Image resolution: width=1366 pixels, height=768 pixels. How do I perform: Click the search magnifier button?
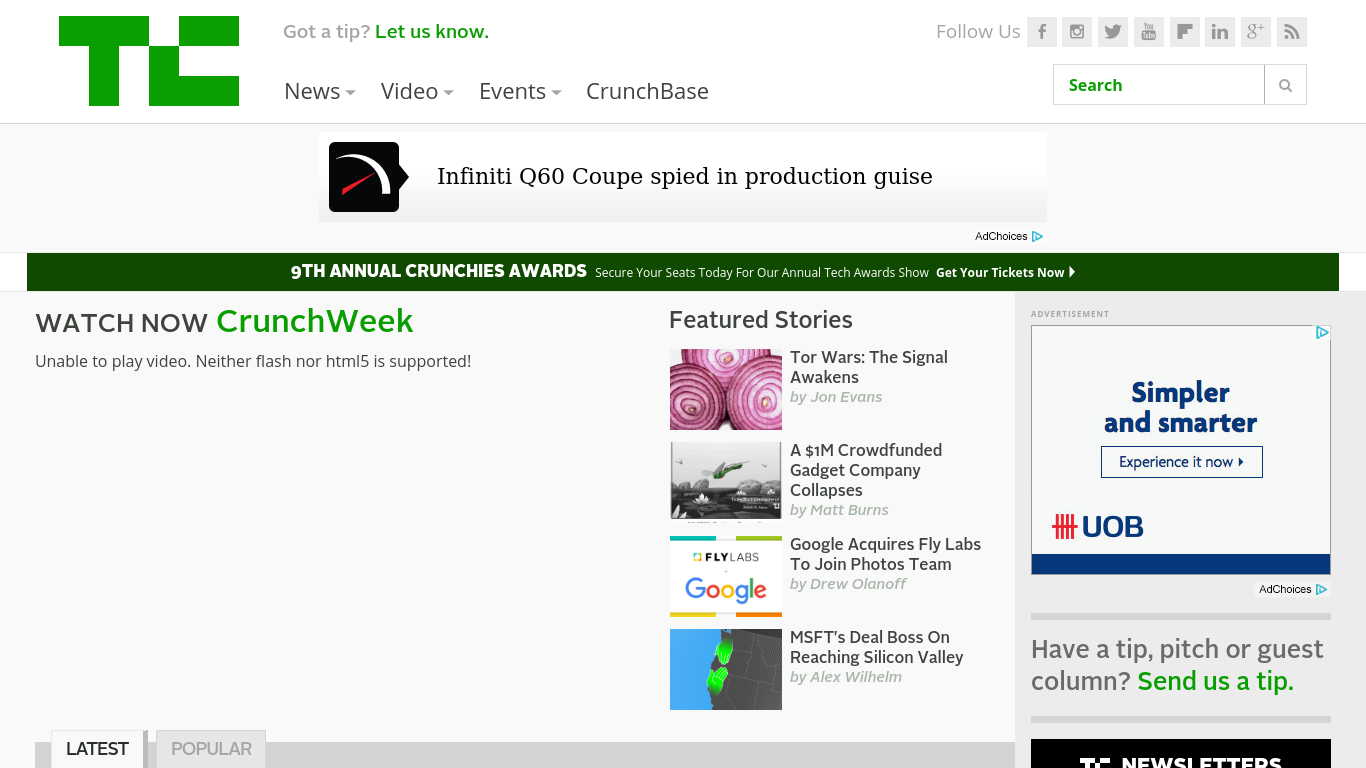point(1286,85)
